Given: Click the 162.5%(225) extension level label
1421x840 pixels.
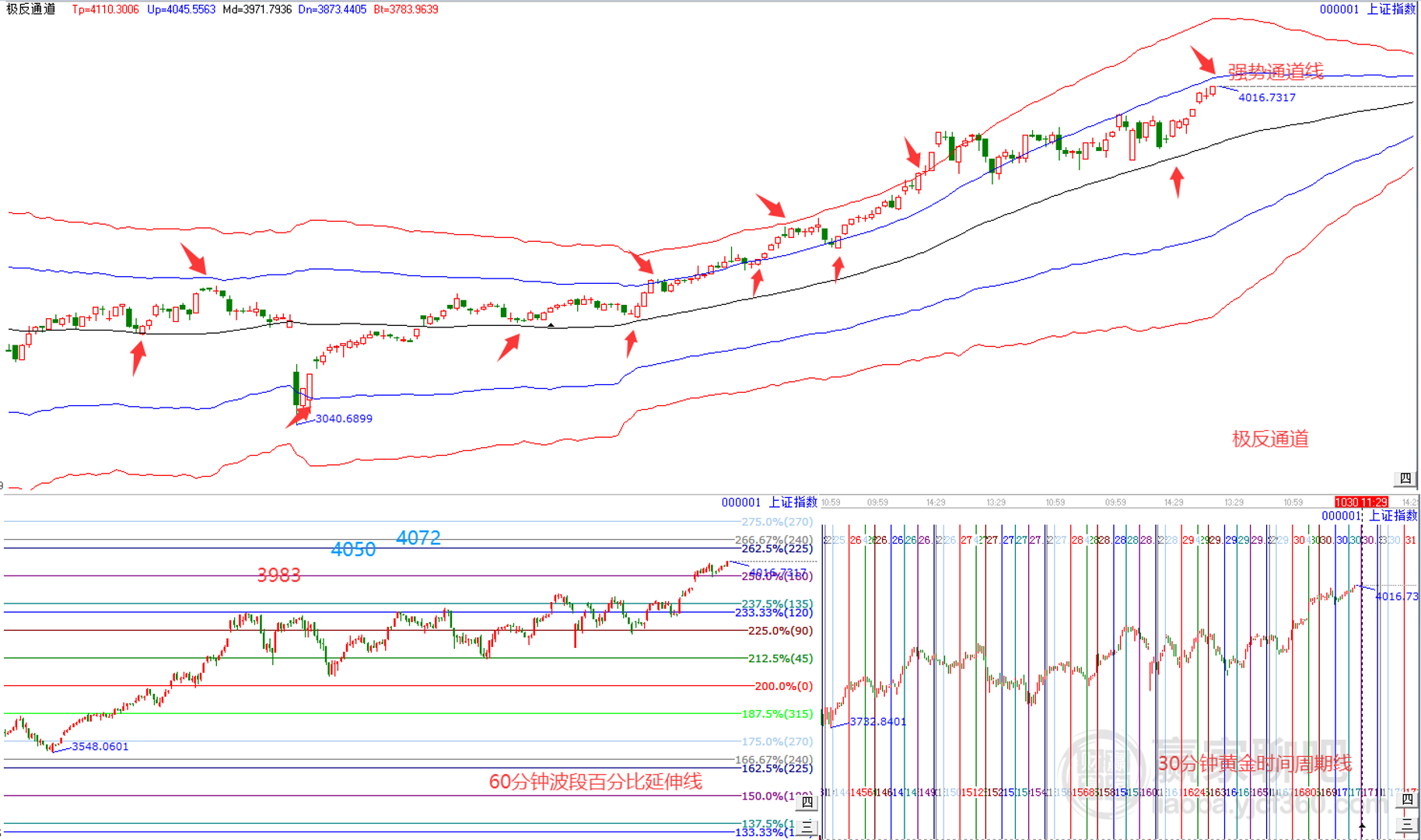Looking at the screenshot, I should click(x=777, y=768).
